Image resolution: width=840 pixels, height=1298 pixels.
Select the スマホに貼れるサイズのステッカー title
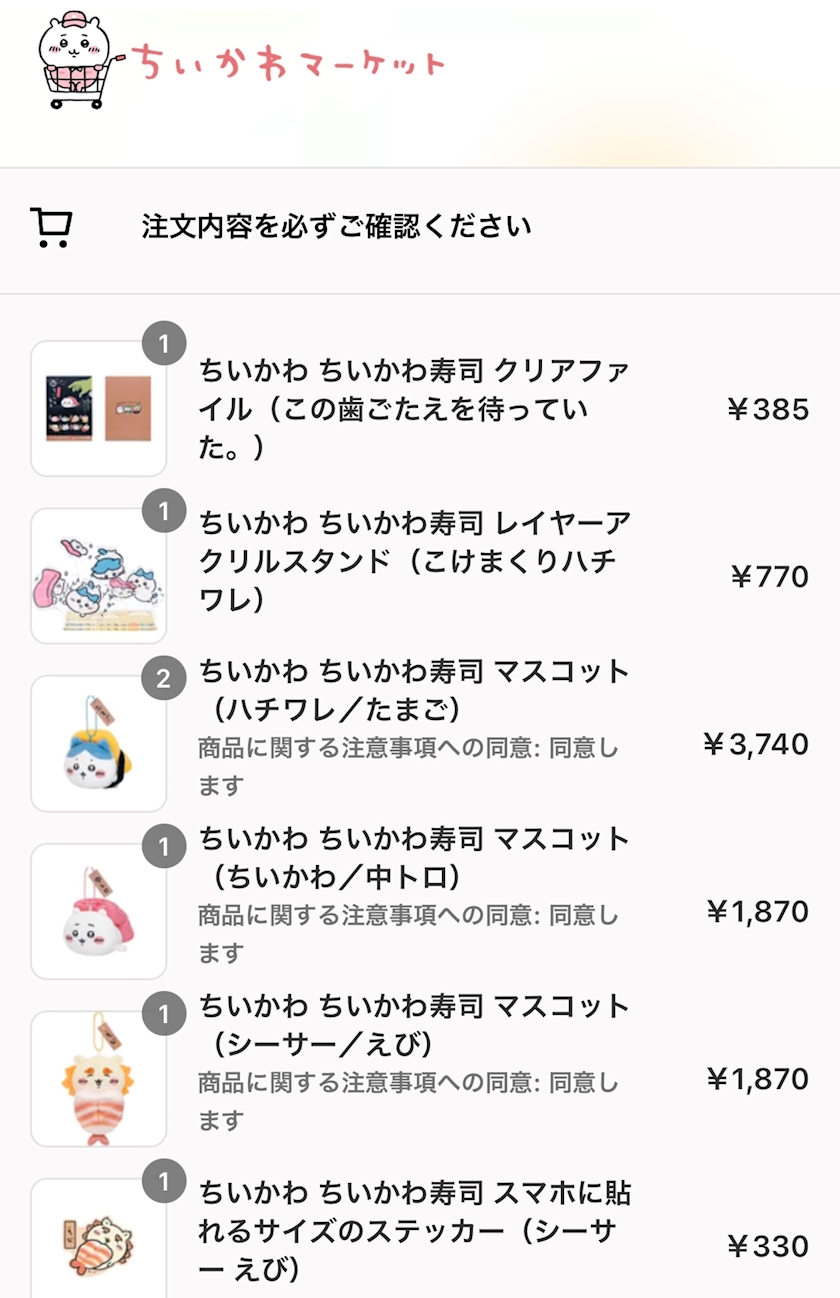coord(413,1231)
